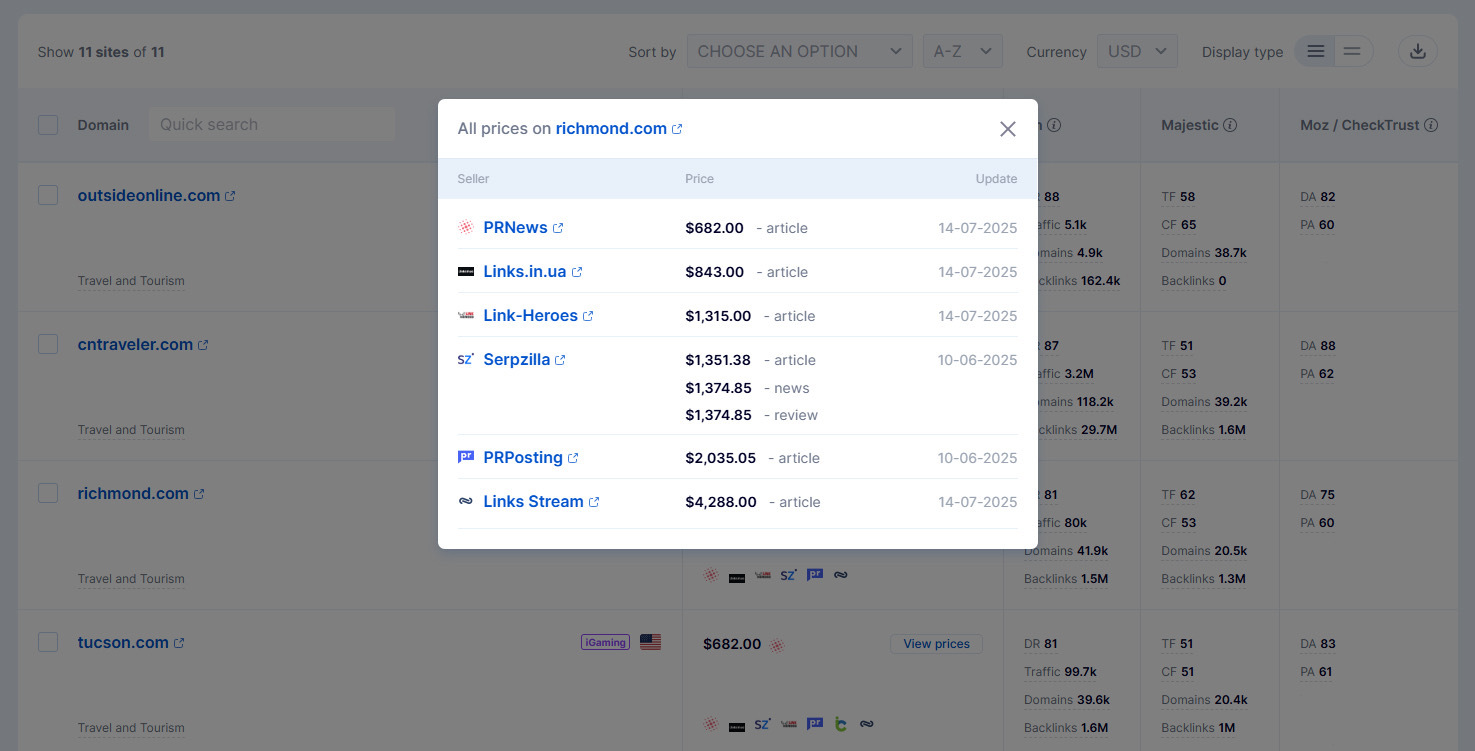The image size is (1475, 751).
Task: Focus the Quick search domain field
Action: click(272, 125)
